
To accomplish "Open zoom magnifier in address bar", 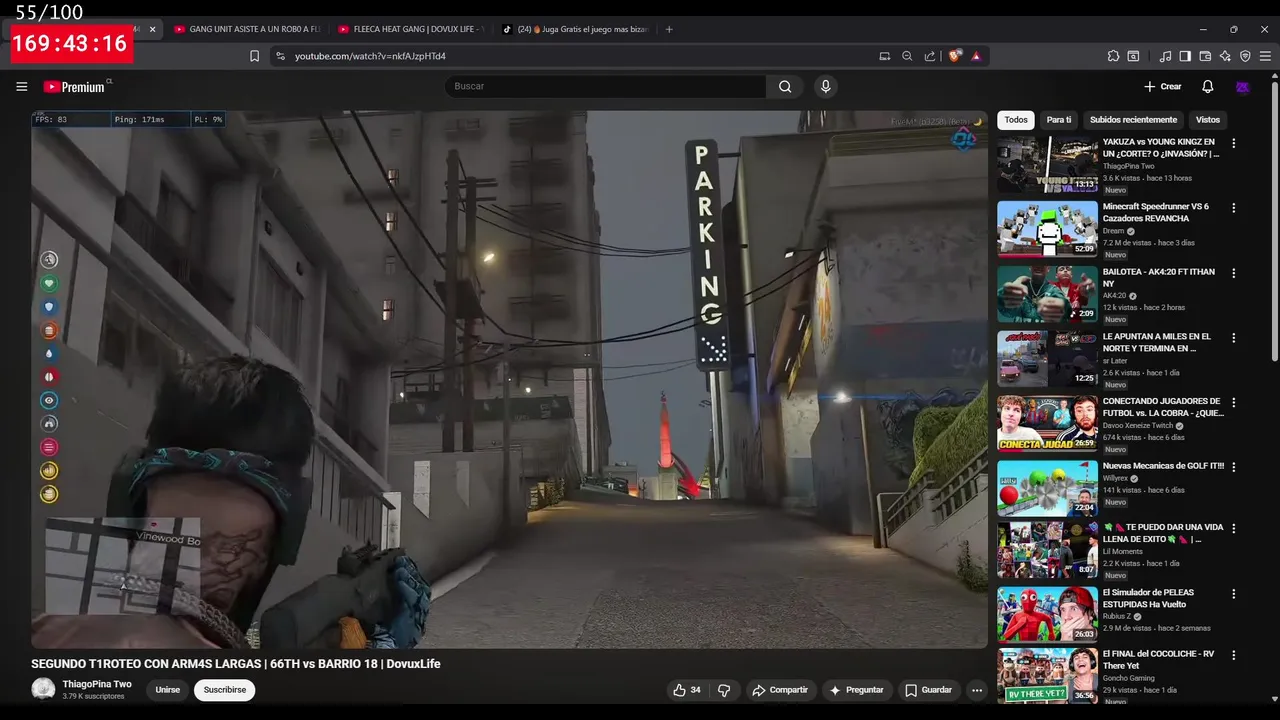I will pos(907,56).
